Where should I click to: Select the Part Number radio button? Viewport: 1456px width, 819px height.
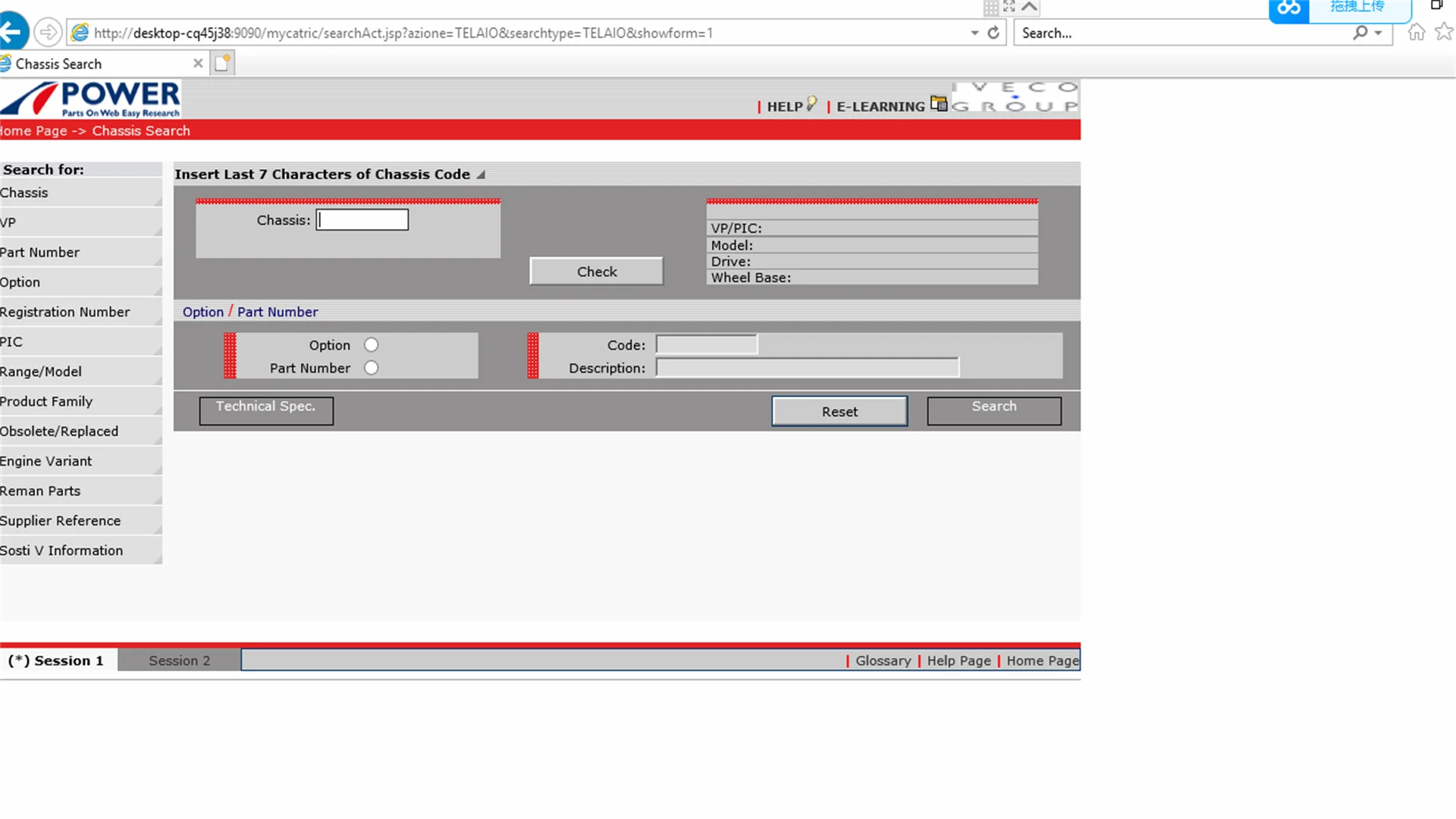(371, 368)
